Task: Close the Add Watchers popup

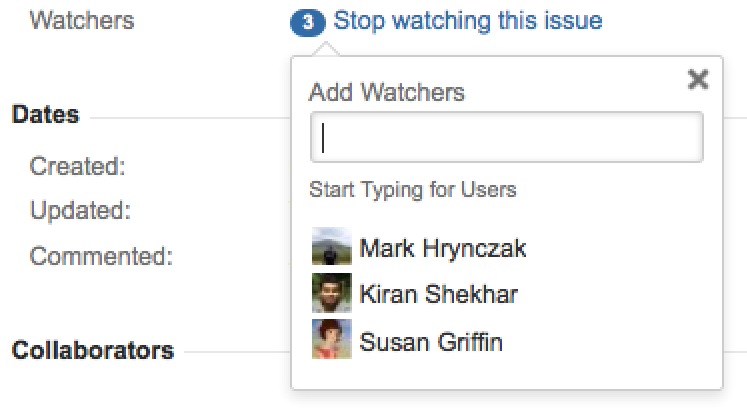Action: 698,80
